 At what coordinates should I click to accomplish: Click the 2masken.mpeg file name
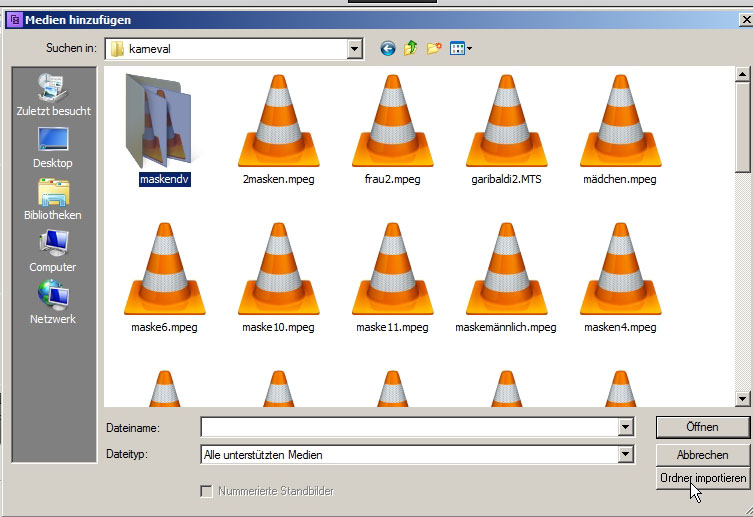[x=279, y=180]
